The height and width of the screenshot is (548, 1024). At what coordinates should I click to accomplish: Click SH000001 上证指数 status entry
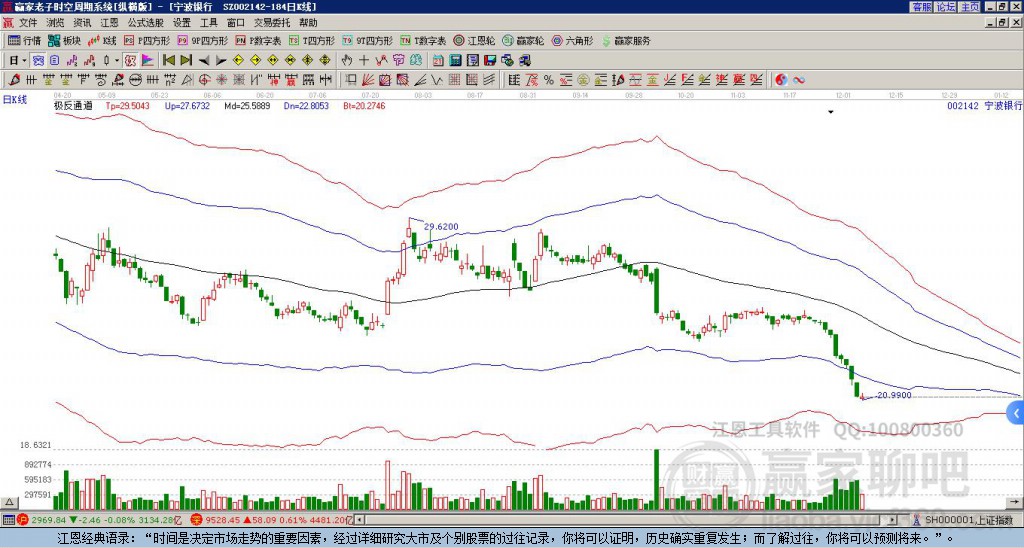click(970, 520)
